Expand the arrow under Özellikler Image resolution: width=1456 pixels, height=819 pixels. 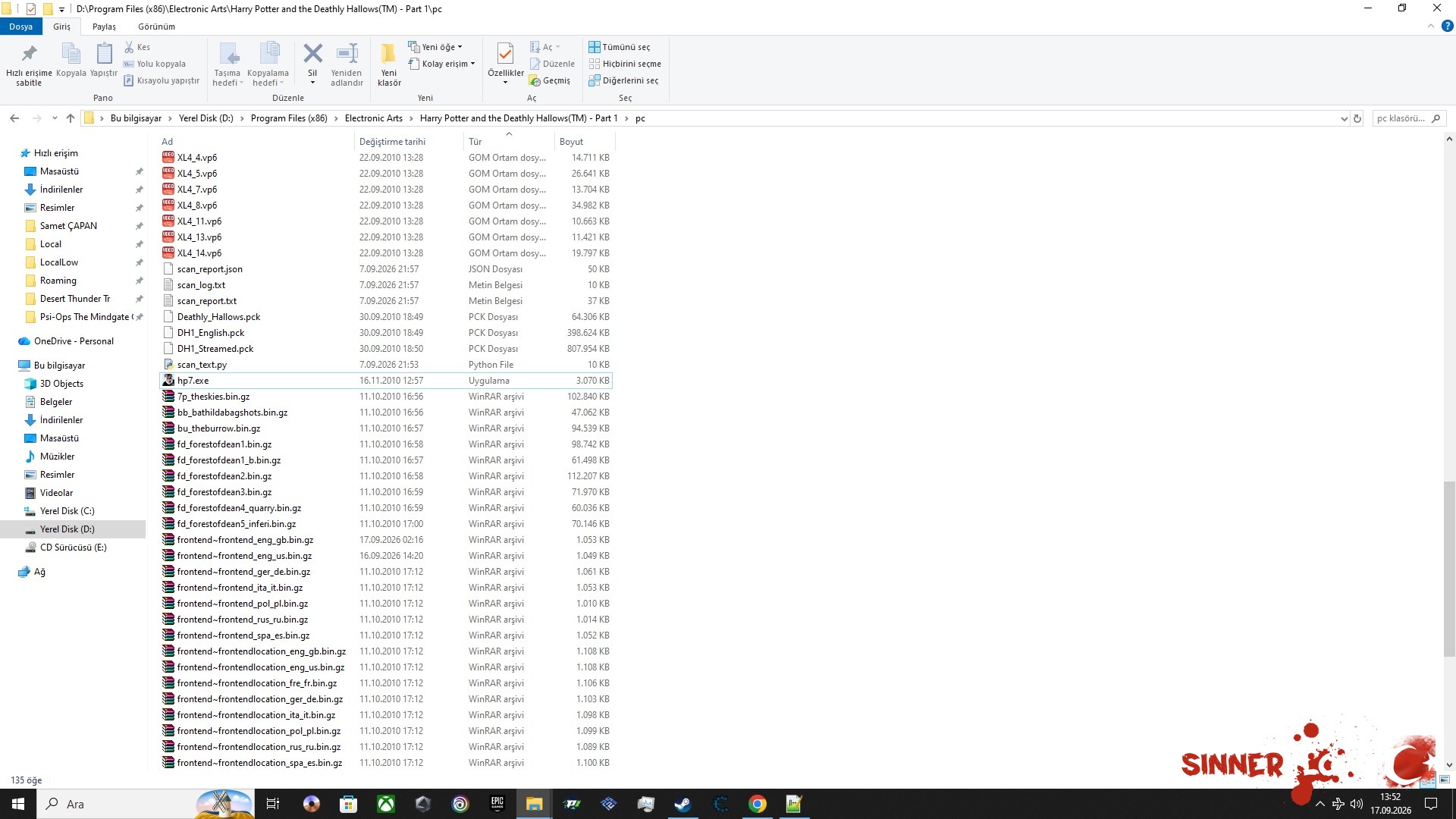click(505, 83)
